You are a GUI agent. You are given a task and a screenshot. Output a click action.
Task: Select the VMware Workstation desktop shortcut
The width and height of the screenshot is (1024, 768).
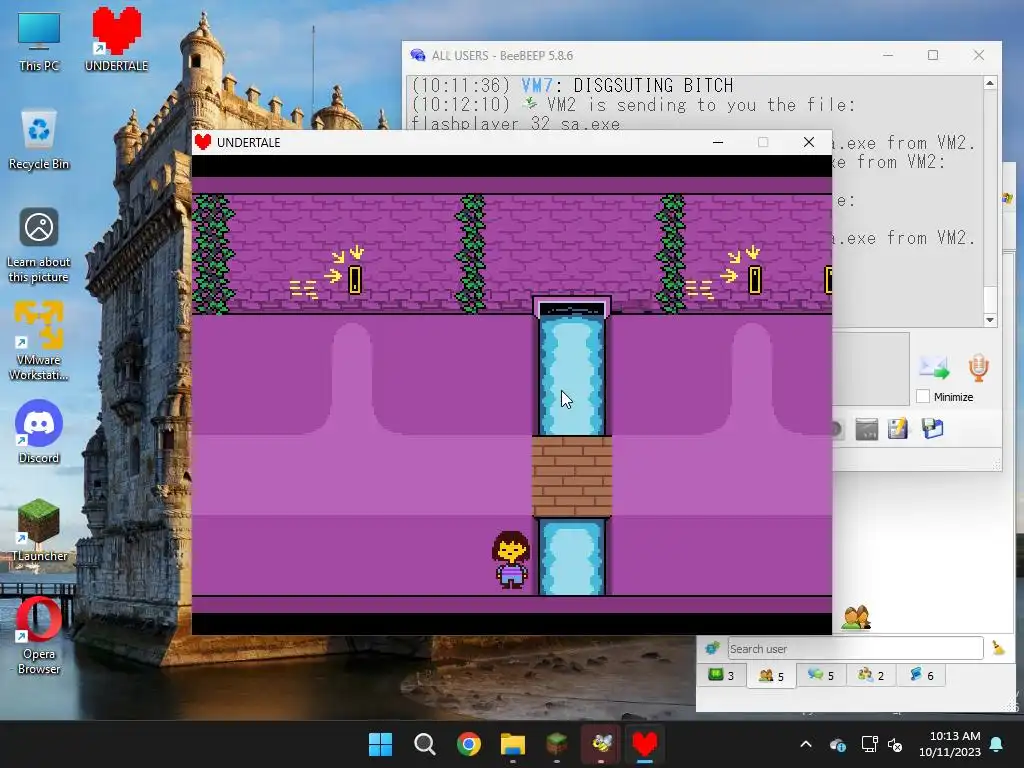pyautogui.click(x=39, y=340)
